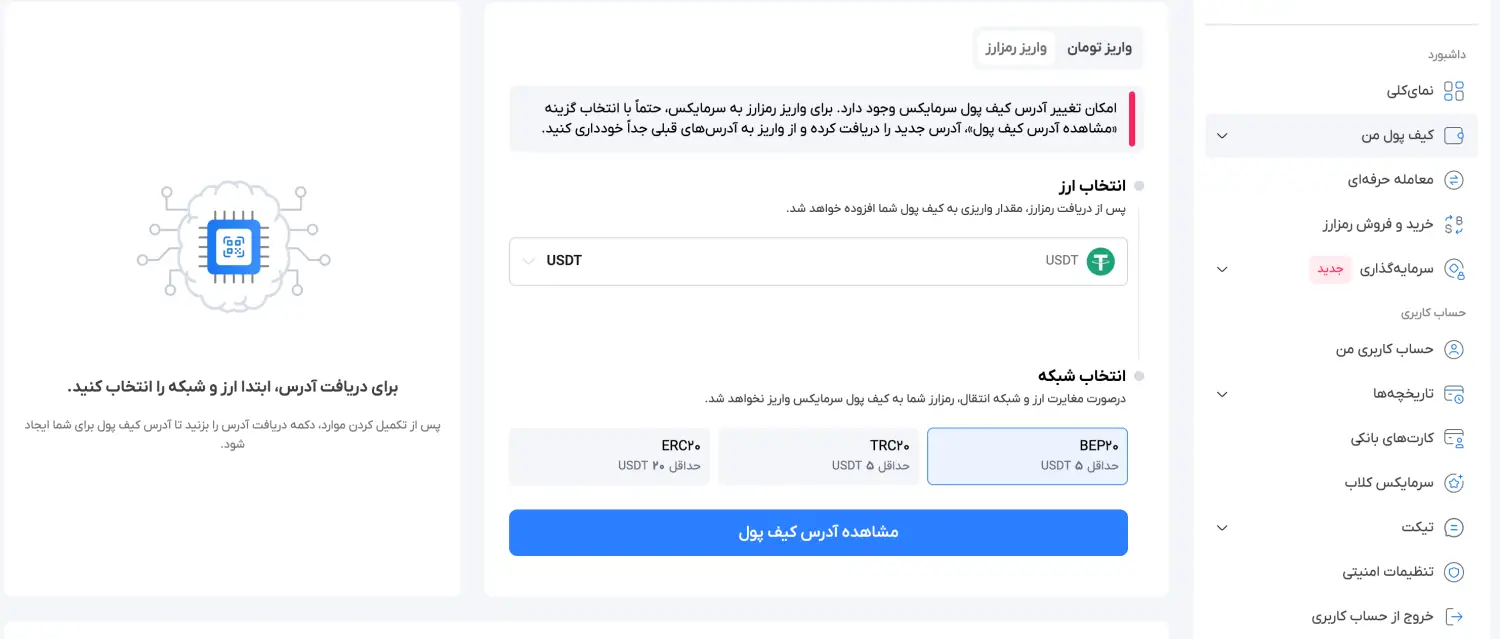Select the BEP20 network option
Viewport: 1500px width, 639px height.
pos(1027,455)
